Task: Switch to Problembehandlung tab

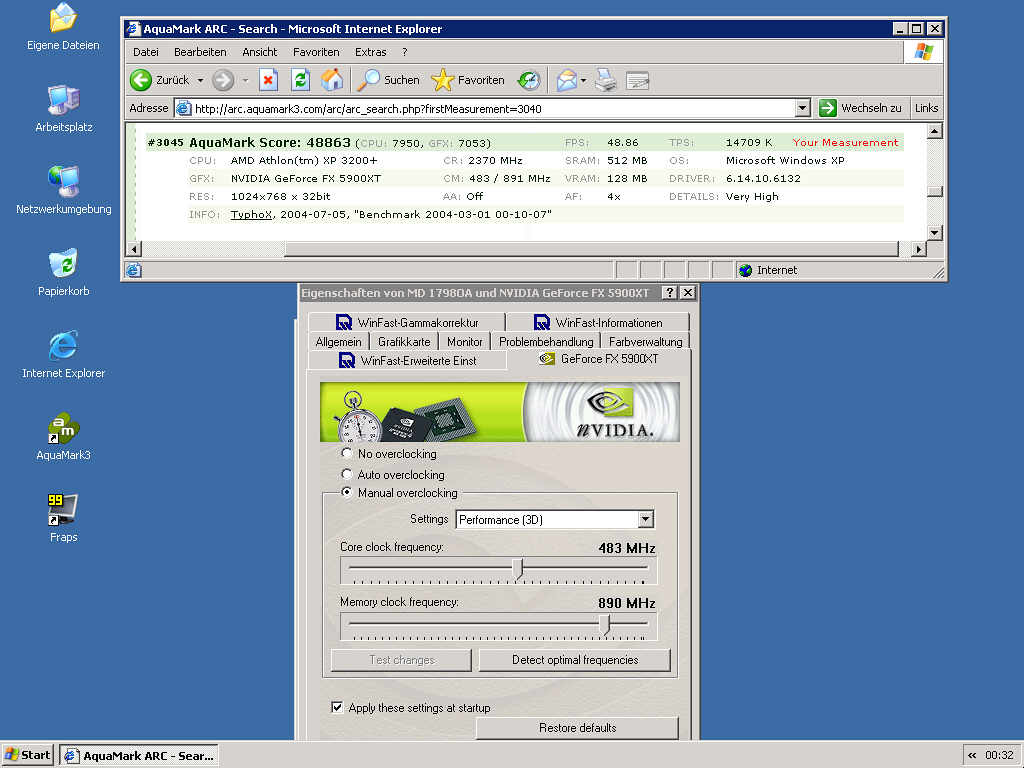Action: 546,342
